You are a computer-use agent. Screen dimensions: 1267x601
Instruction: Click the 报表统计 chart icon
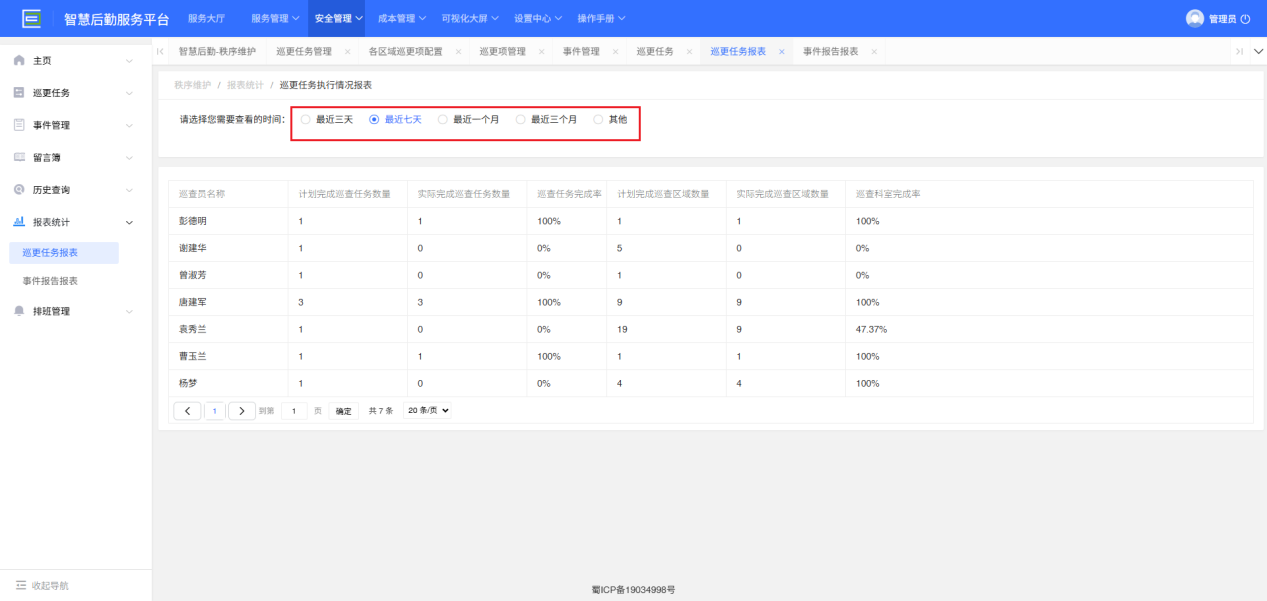pos(19,222)
